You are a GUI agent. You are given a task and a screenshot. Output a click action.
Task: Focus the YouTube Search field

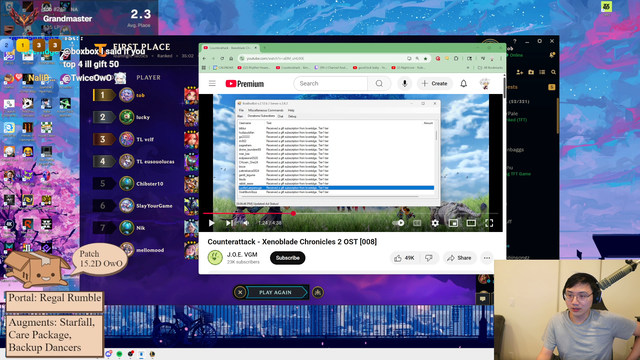coord(330,83)
